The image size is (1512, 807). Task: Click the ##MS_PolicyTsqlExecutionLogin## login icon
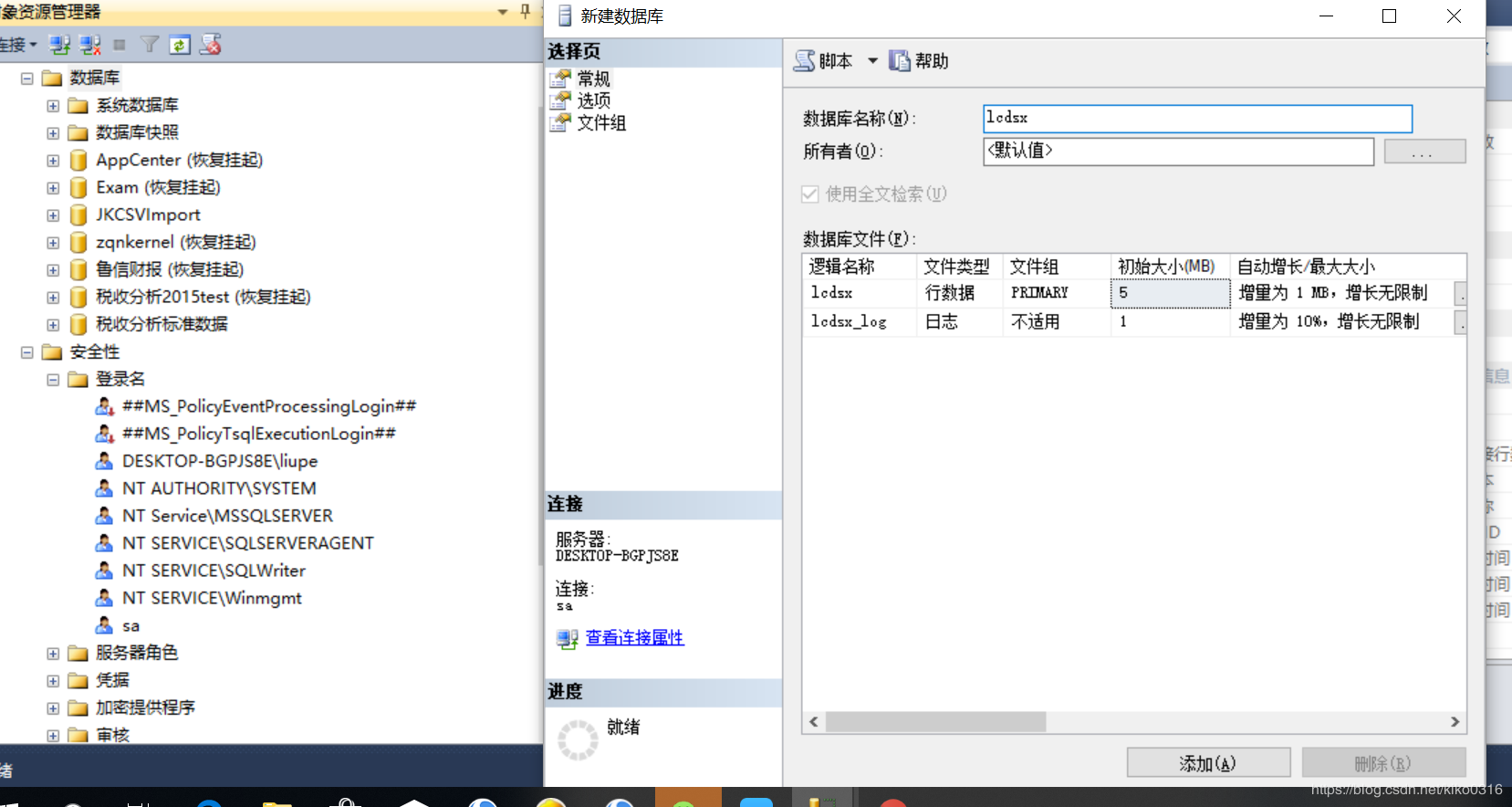(x=105, y=434)
